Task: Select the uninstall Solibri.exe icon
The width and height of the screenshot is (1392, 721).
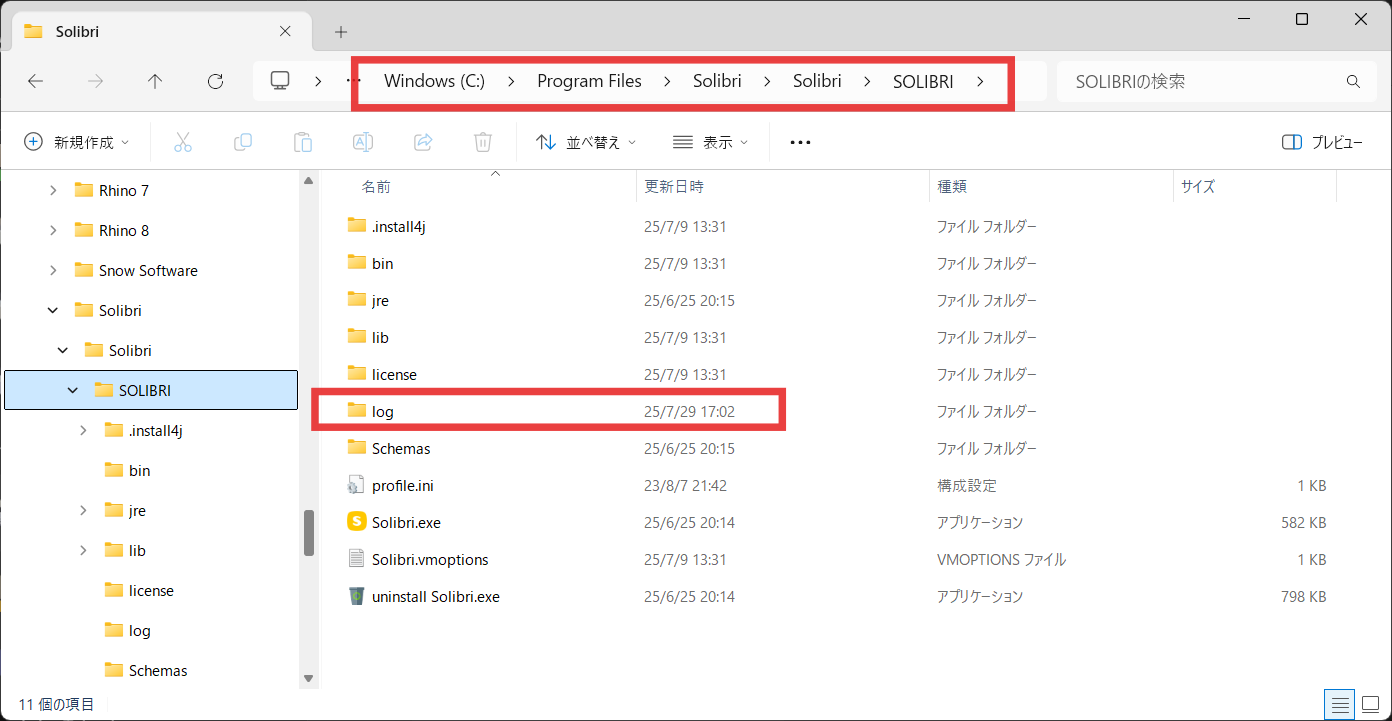Action: pyautogui.click(x=357, y=596)
